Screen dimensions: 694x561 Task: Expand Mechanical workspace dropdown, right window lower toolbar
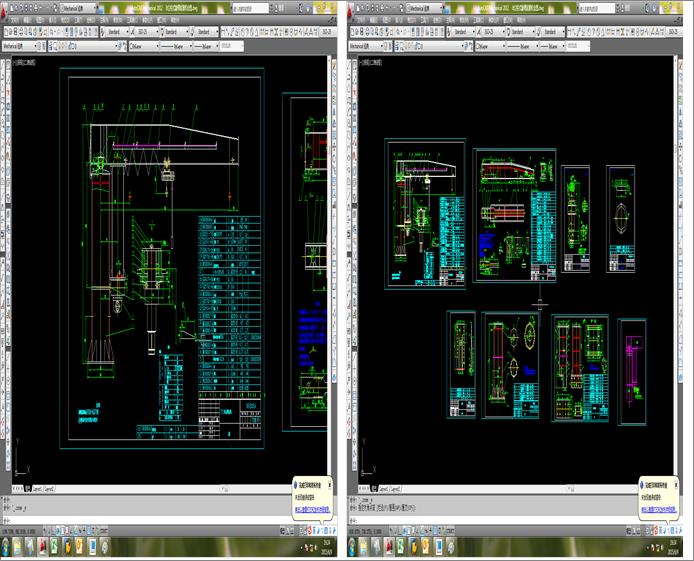tap(382, 46)
